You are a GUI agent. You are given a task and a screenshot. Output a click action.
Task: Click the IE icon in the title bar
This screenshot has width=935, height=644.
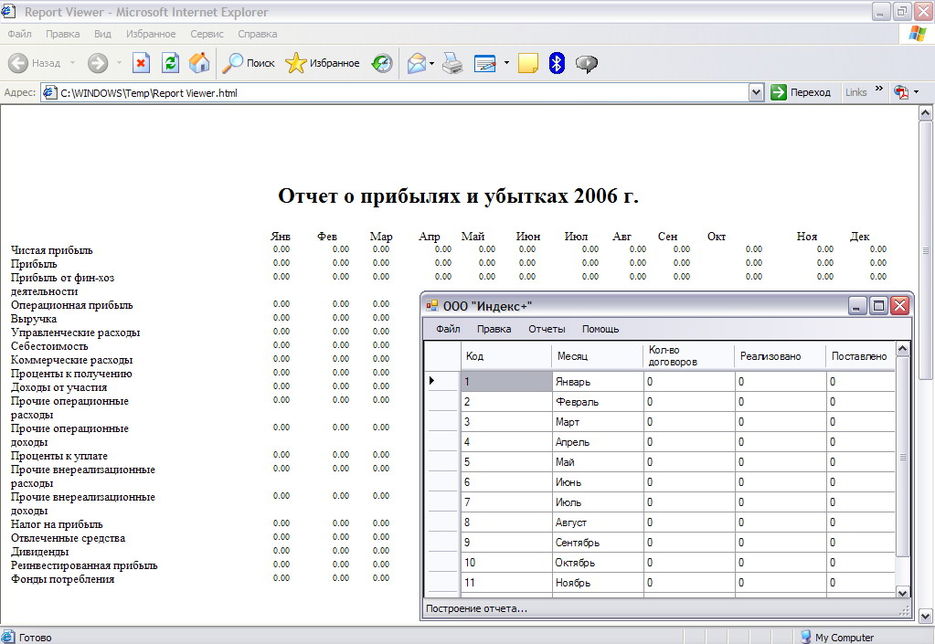[x=8, y=11]
